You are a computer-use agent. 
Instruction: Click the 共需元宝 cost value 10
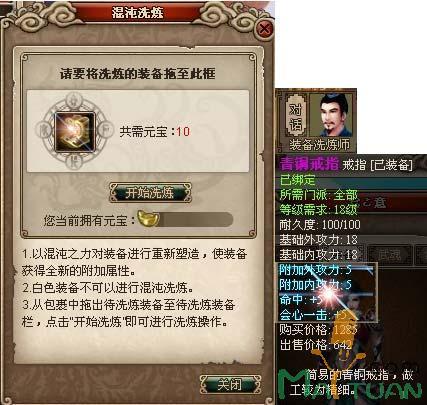point(183,132)
